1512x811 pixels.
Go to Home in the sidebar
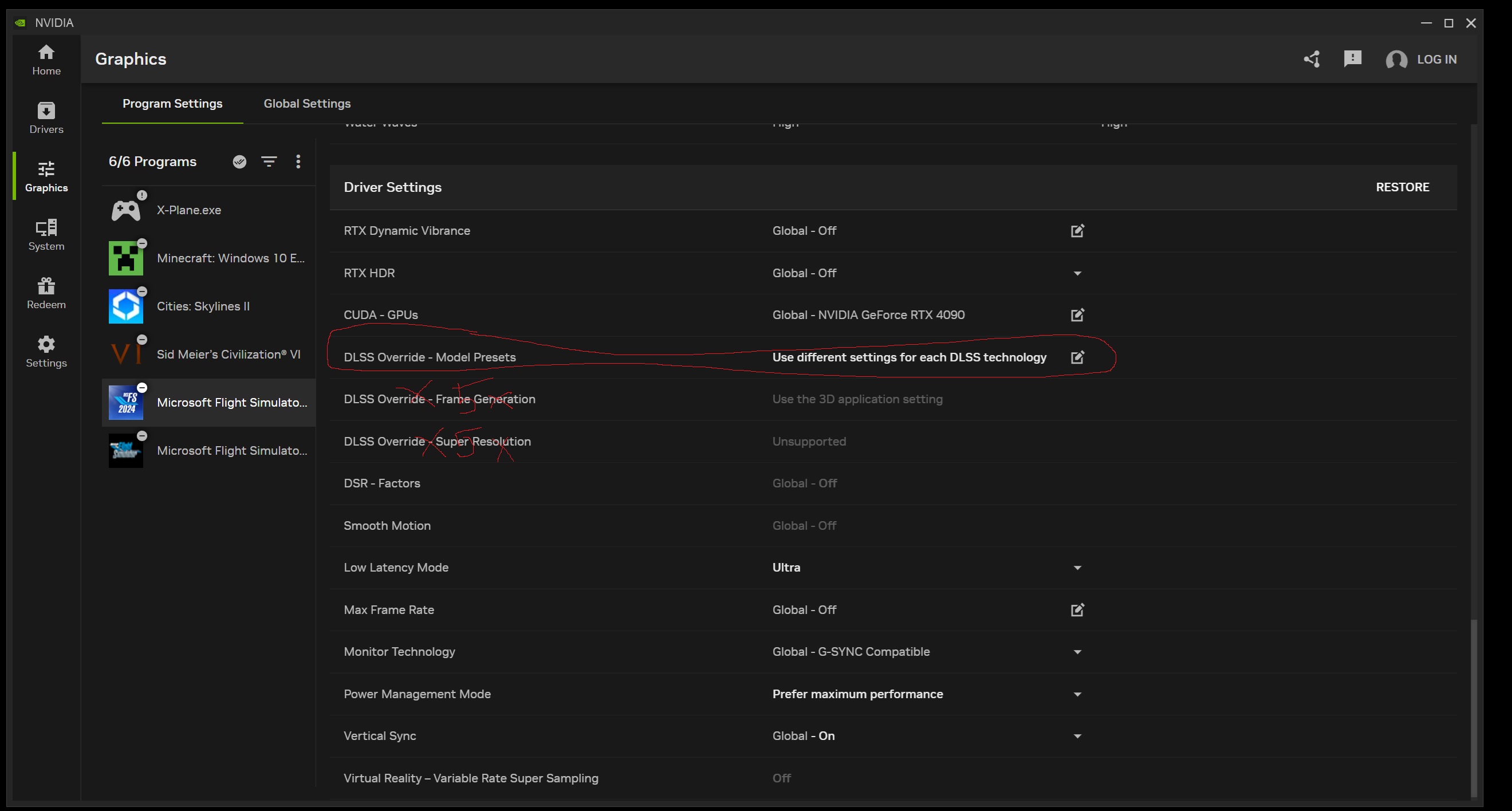46,60
